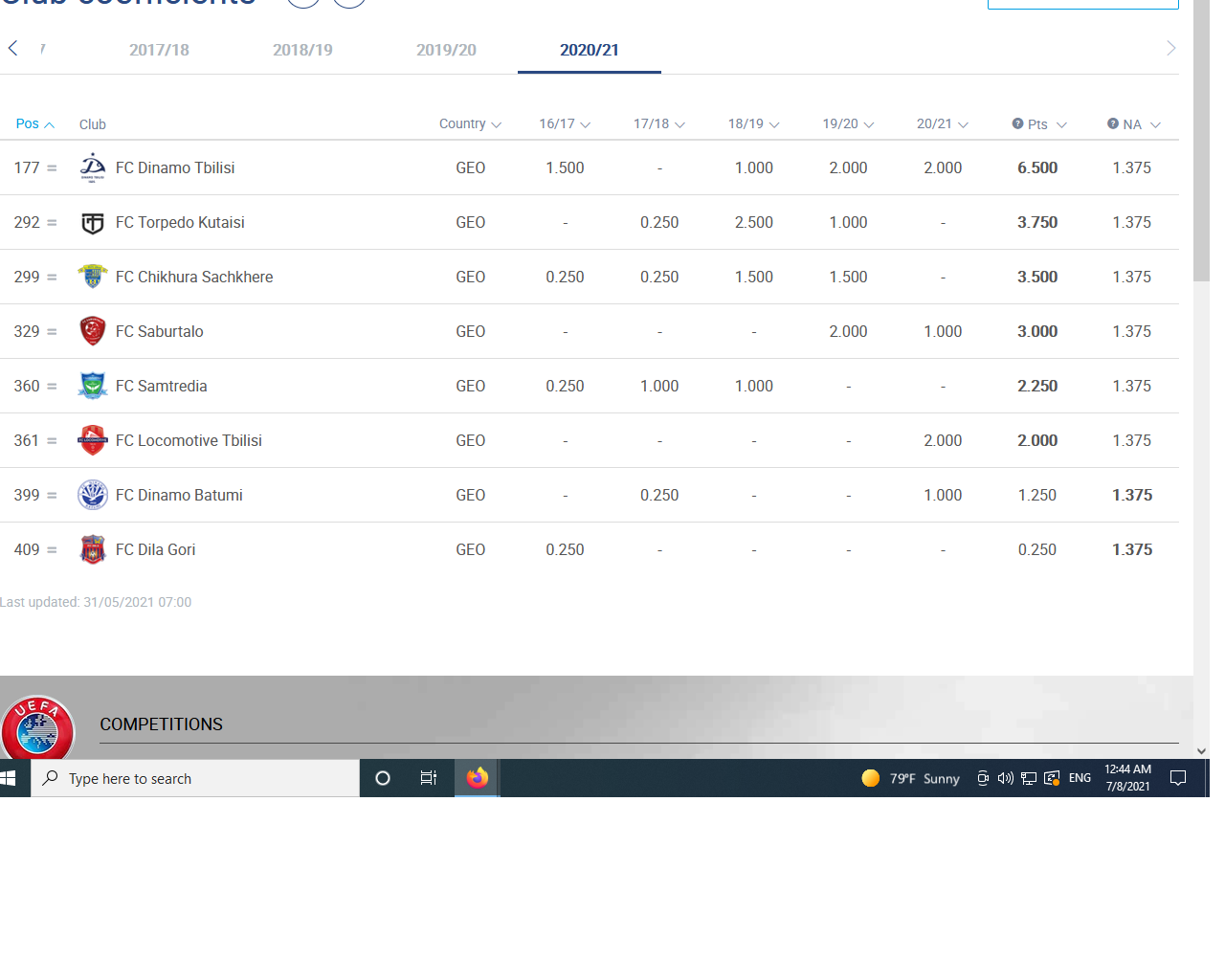Click the scrollbar down arrow
This screenshot has width=1225, height=980.
[1201, 751]
